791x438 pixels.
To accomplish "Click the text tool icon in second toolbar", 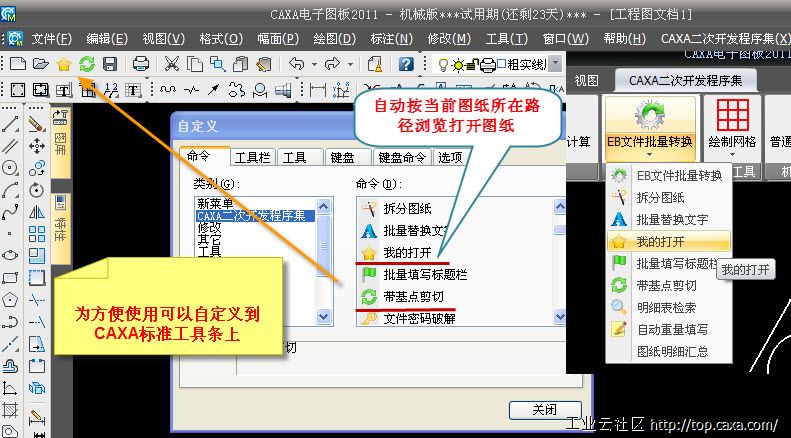I will click(133, 90).
